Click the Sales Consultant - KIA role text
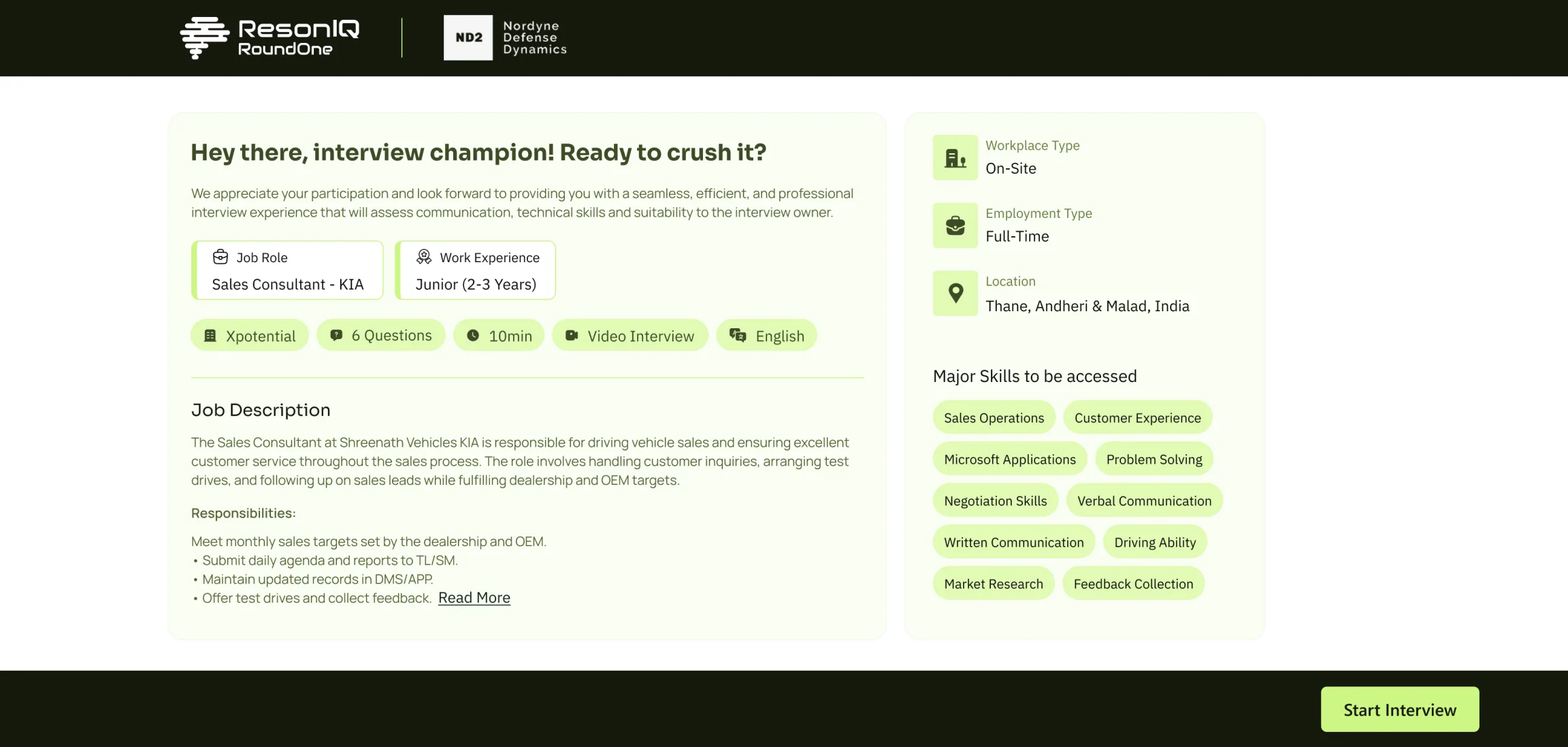 point(288,284)
